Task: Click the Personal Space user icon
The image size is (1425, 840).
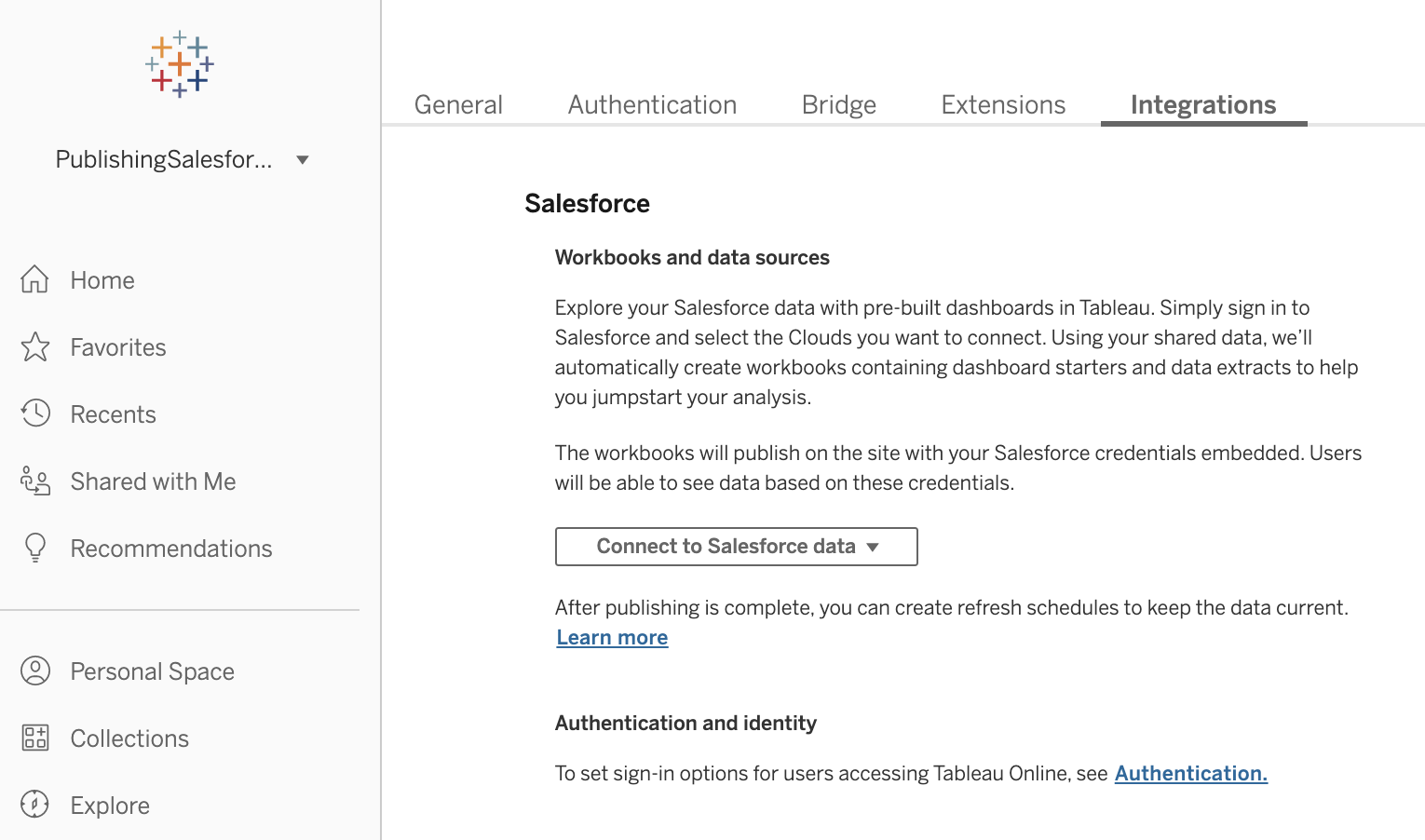Action: [x=35, y=671]
